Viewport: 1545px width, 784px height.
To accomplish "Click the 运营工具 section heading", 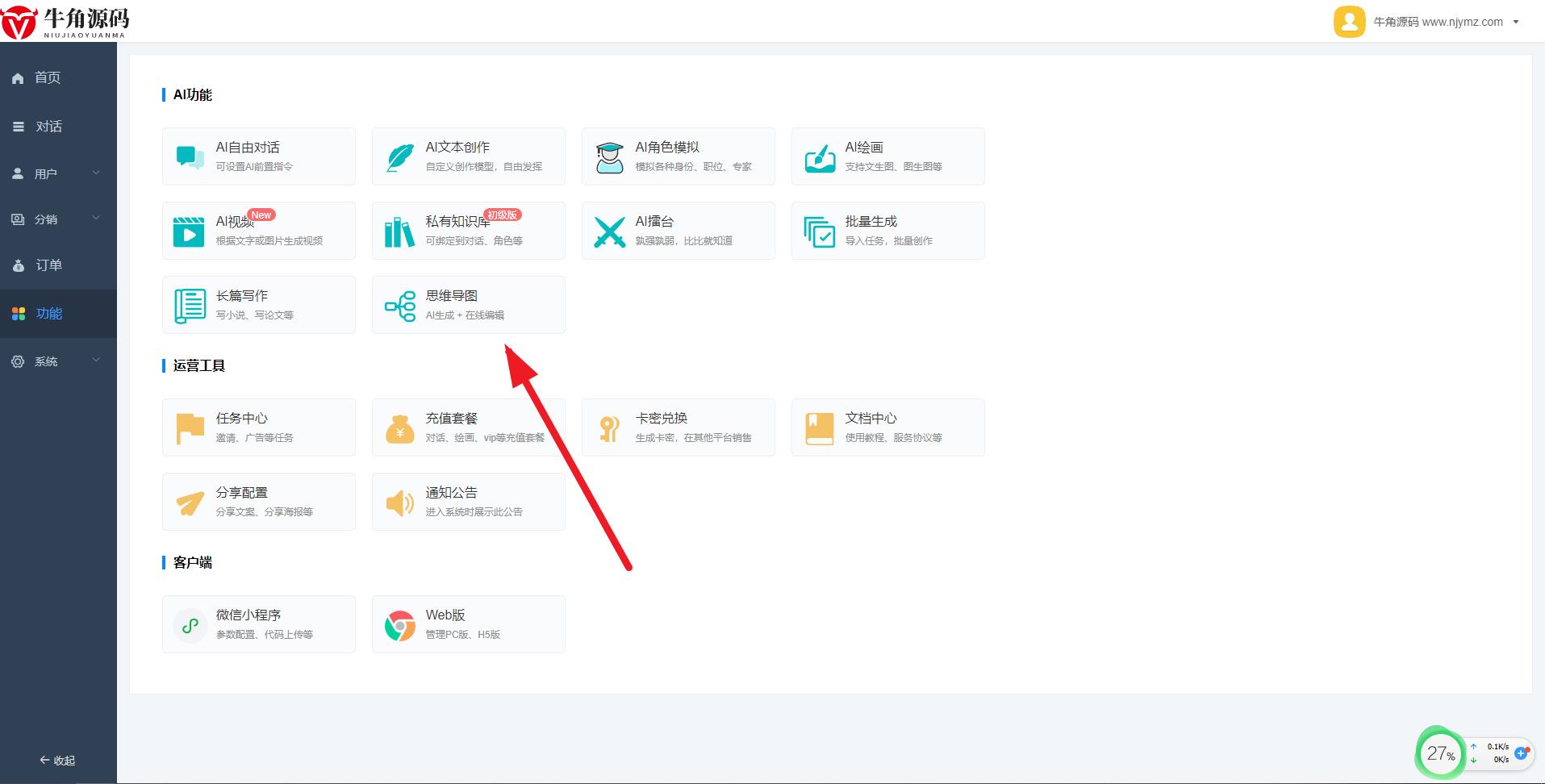I will click(x=199, y=365).
